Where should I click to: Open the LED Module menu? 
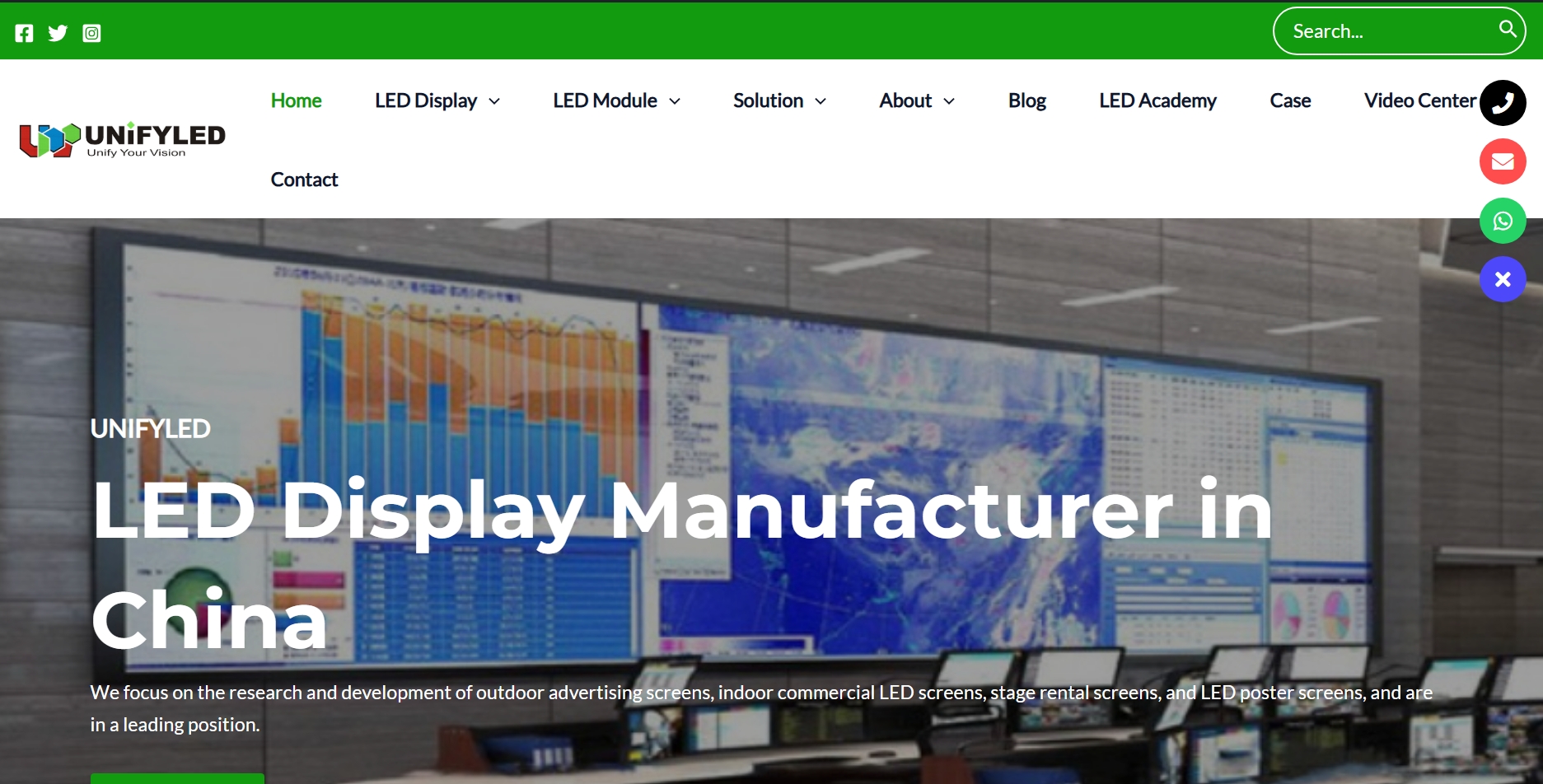[x=605, y=100]
